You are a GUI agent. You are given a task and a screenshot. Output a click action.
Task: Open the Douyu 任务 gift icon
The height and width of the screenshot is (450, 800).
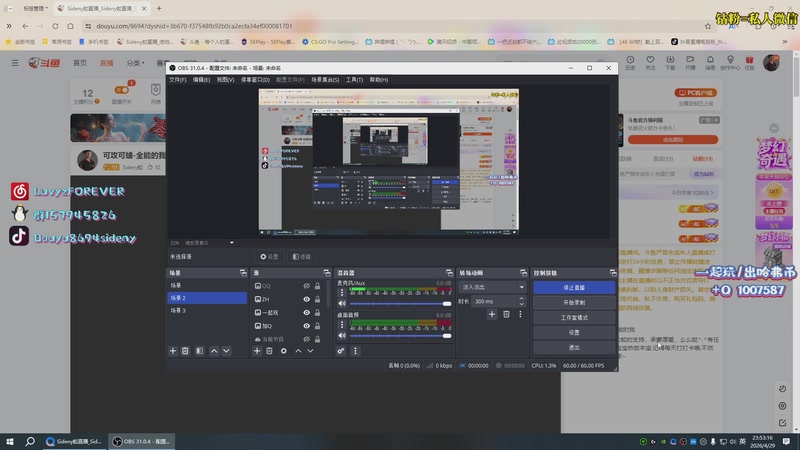pyautogui.click(x=749, y=62)
